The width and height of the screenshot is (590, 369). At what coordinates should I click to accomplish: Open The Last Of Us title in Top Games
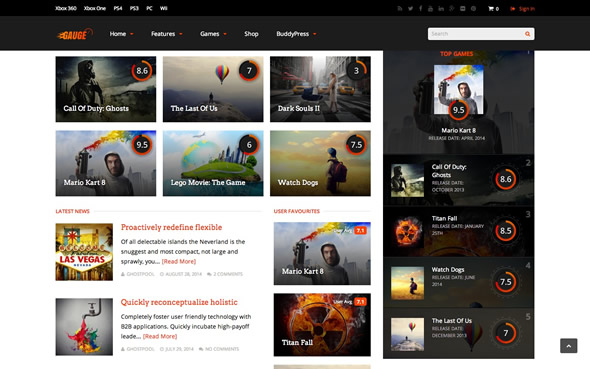click(x=452, y=320)
